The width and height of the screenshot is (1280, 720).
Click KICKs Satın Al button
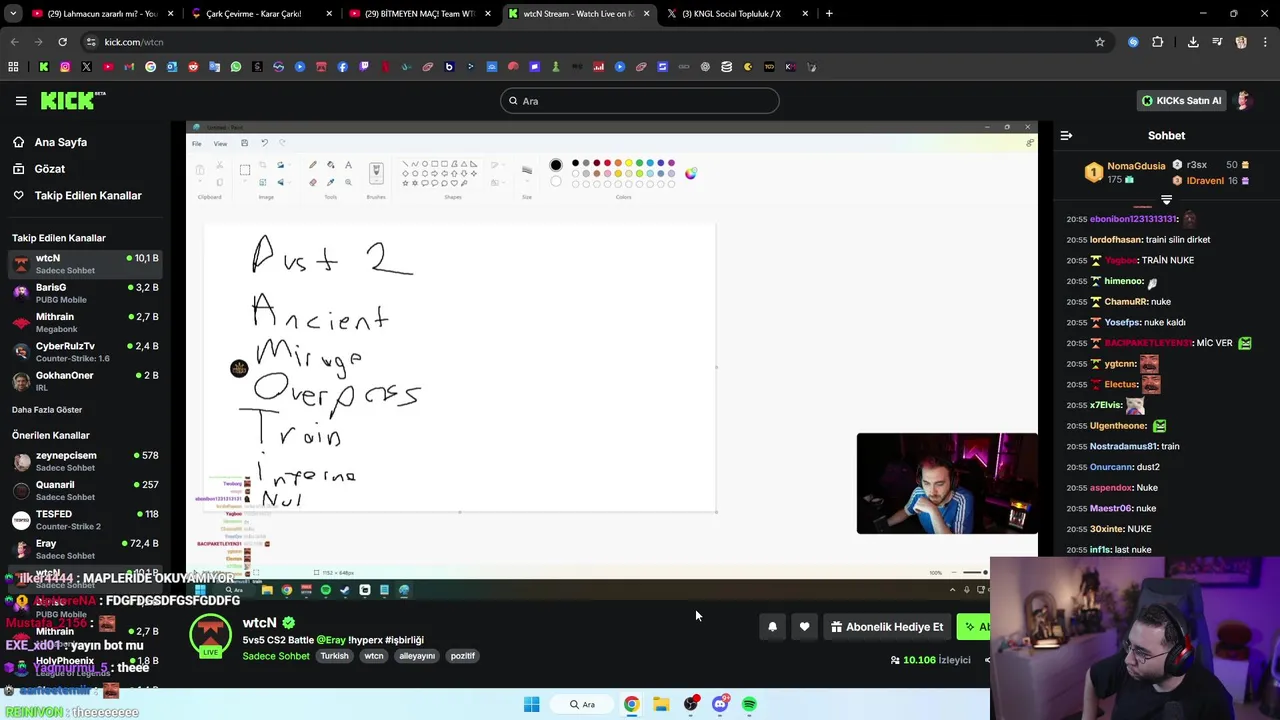click(1182, 101)
